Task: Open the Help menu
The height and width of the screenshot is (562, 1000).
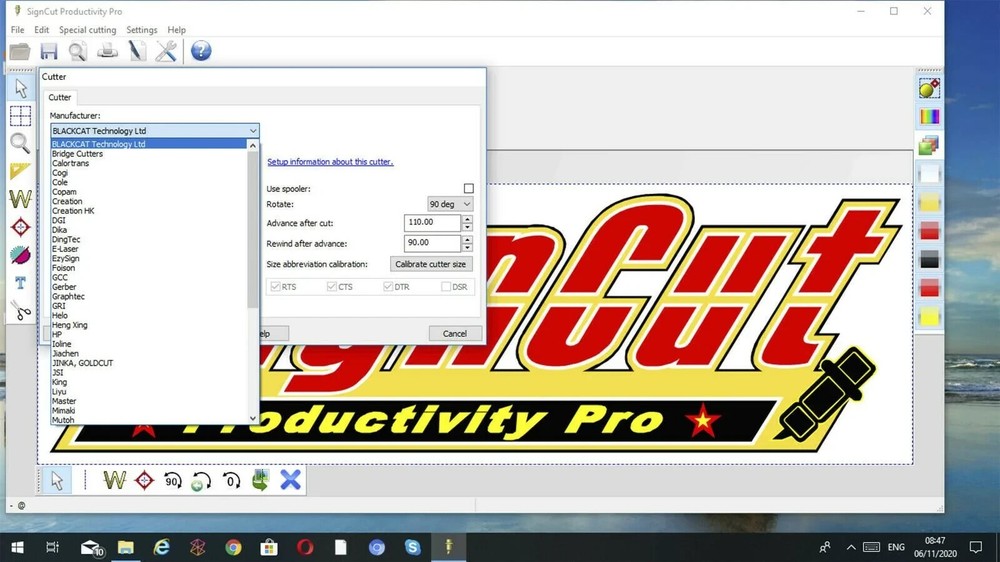Action: pos(177,30)
